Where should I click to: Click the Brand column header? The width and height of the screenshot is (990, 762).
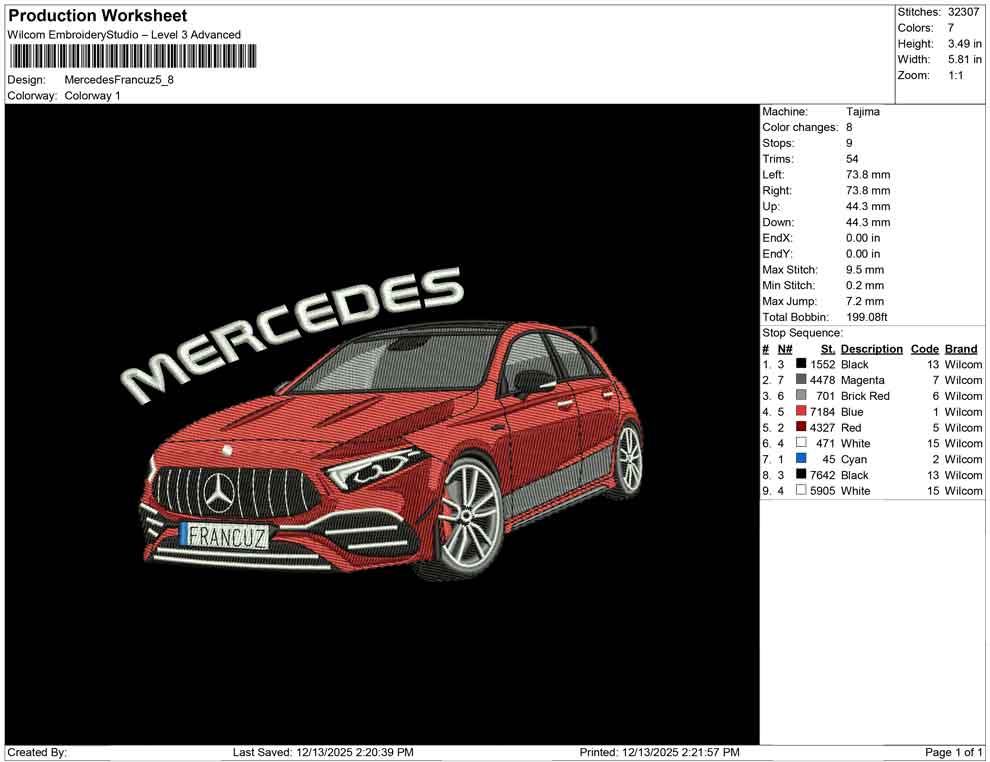pos(960,348)
